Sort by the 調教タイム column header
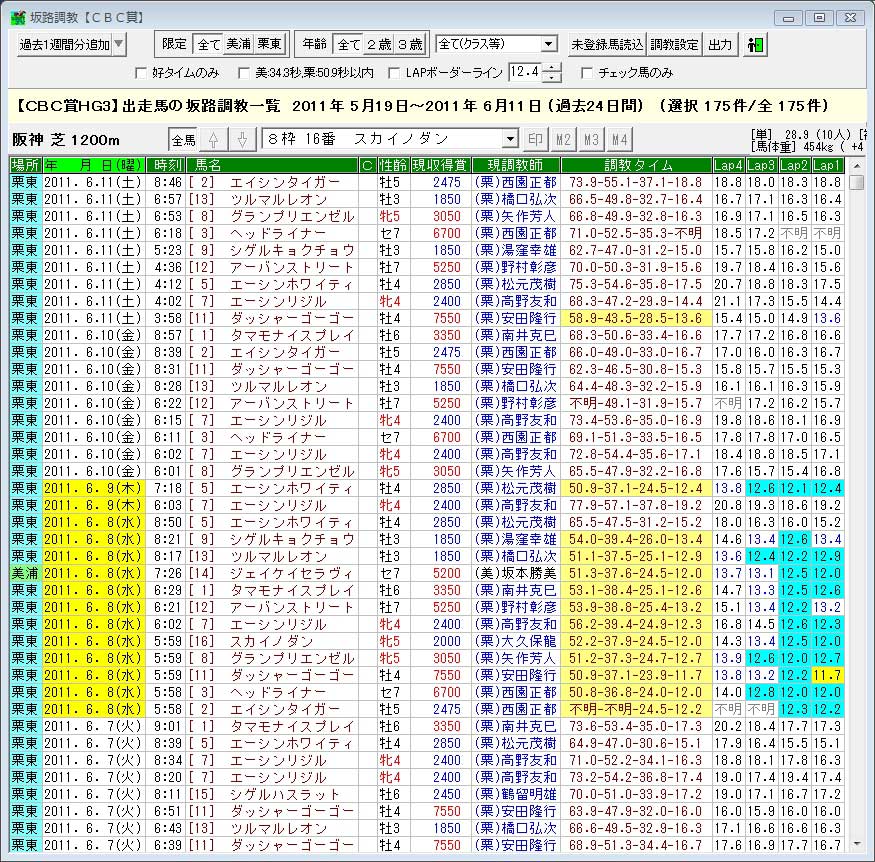Image resolution: width=875 pixels, height=862 pixels. [635, 164]
